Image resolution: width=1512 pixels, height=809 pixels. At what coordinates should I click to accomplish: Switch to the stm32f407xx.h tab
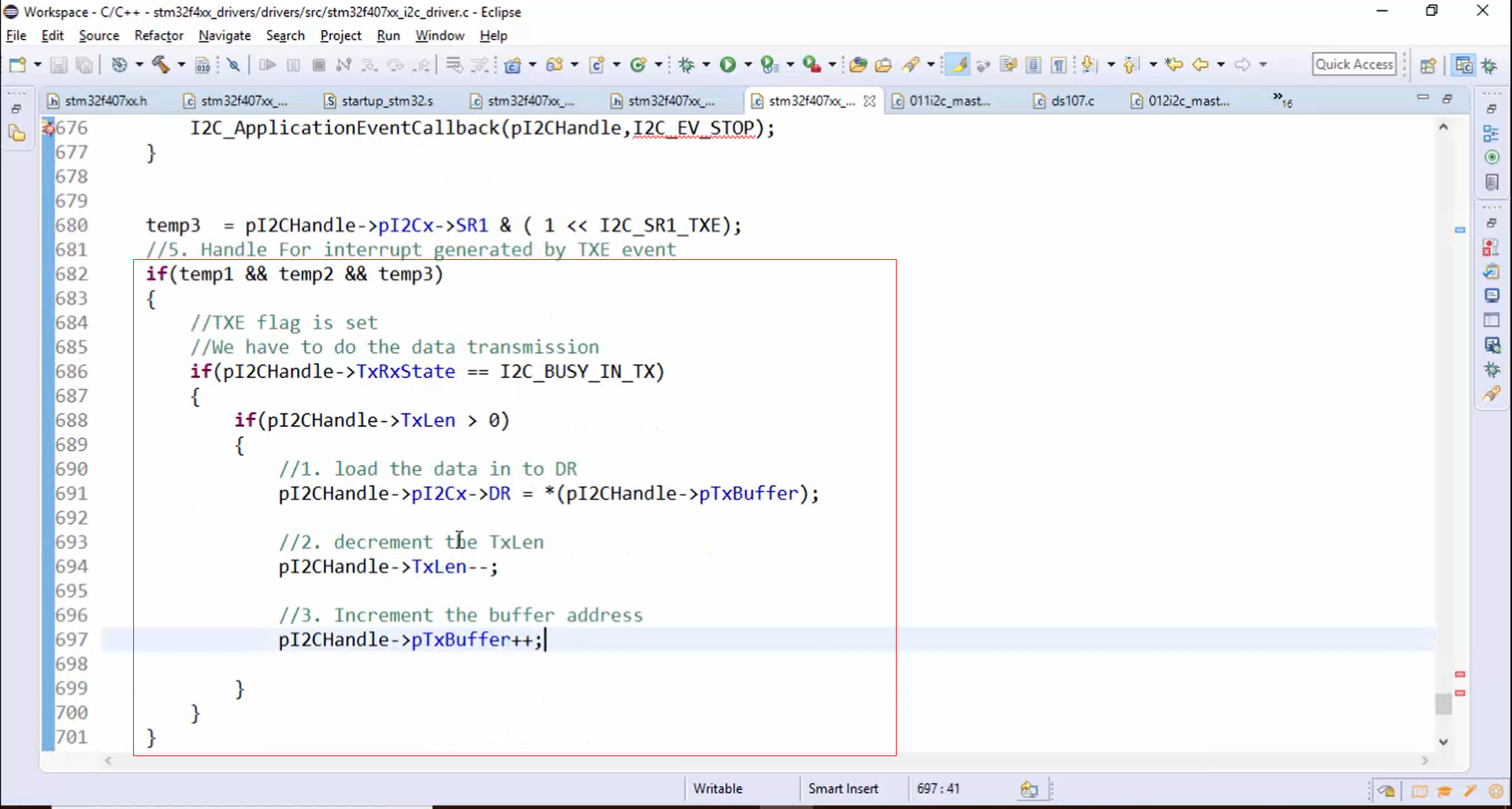tap(98, 101)
